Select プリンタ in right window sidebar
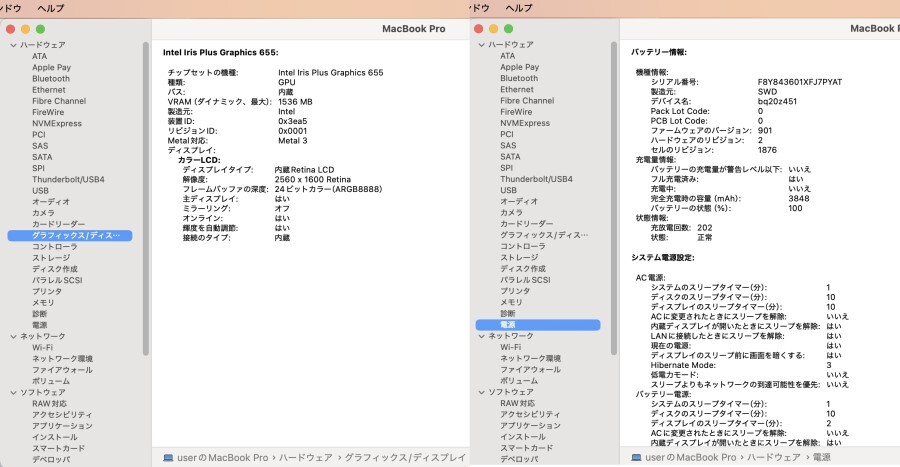 pyautogui.click(x=515, y=291)
